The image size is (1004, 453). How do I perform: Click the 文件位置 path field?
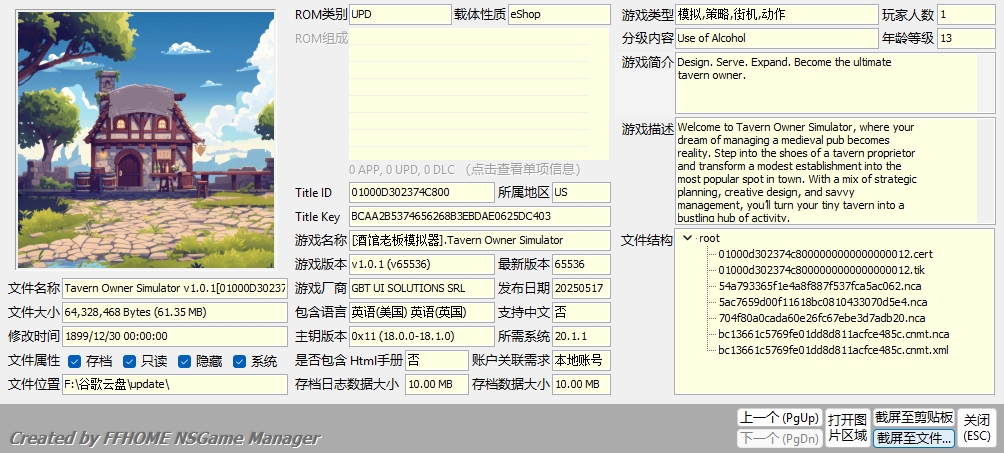(x=175, y=384)
